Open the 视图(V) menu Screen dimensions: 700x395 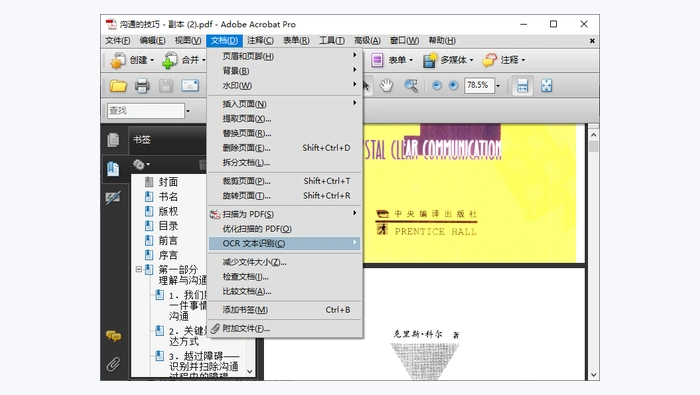[188, 41]
